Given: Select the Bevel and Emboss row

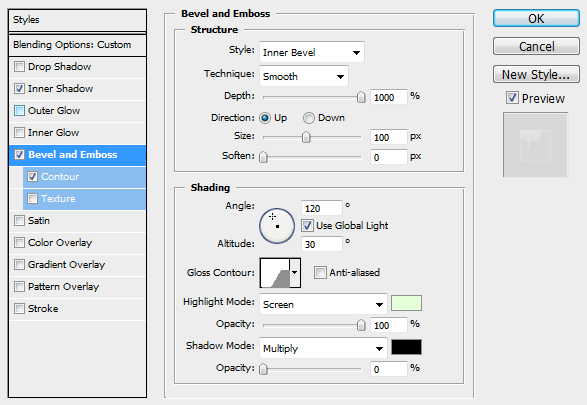Looking at the screenshot, I should pyautogui.click(x=77, y=155).
